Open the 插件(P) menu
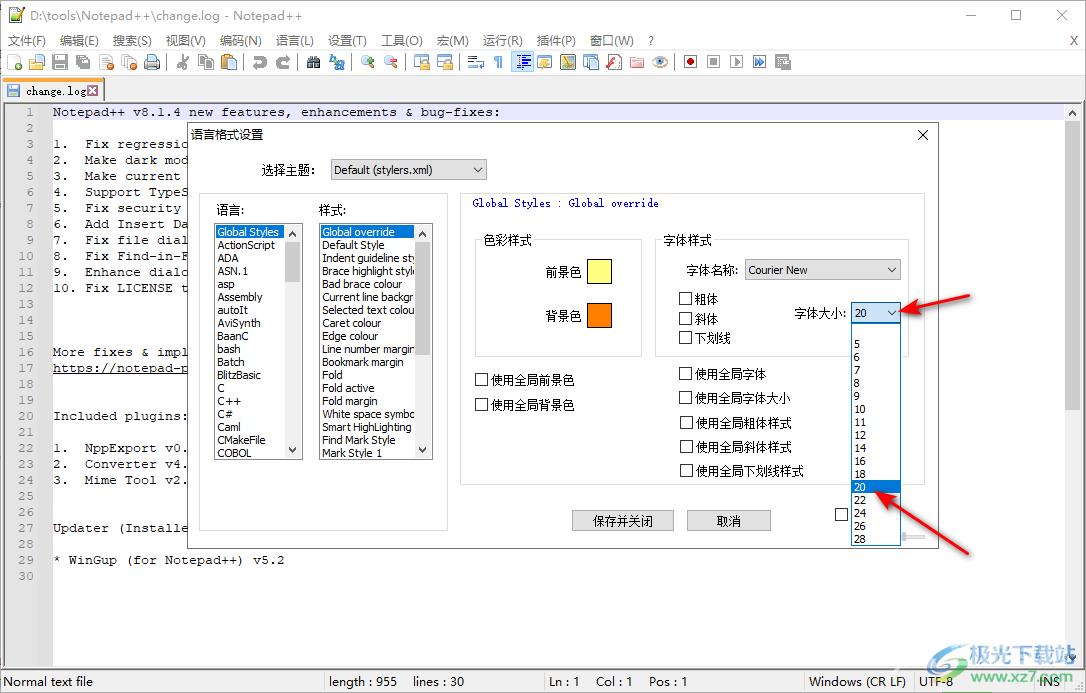 (x=556, y=41)
